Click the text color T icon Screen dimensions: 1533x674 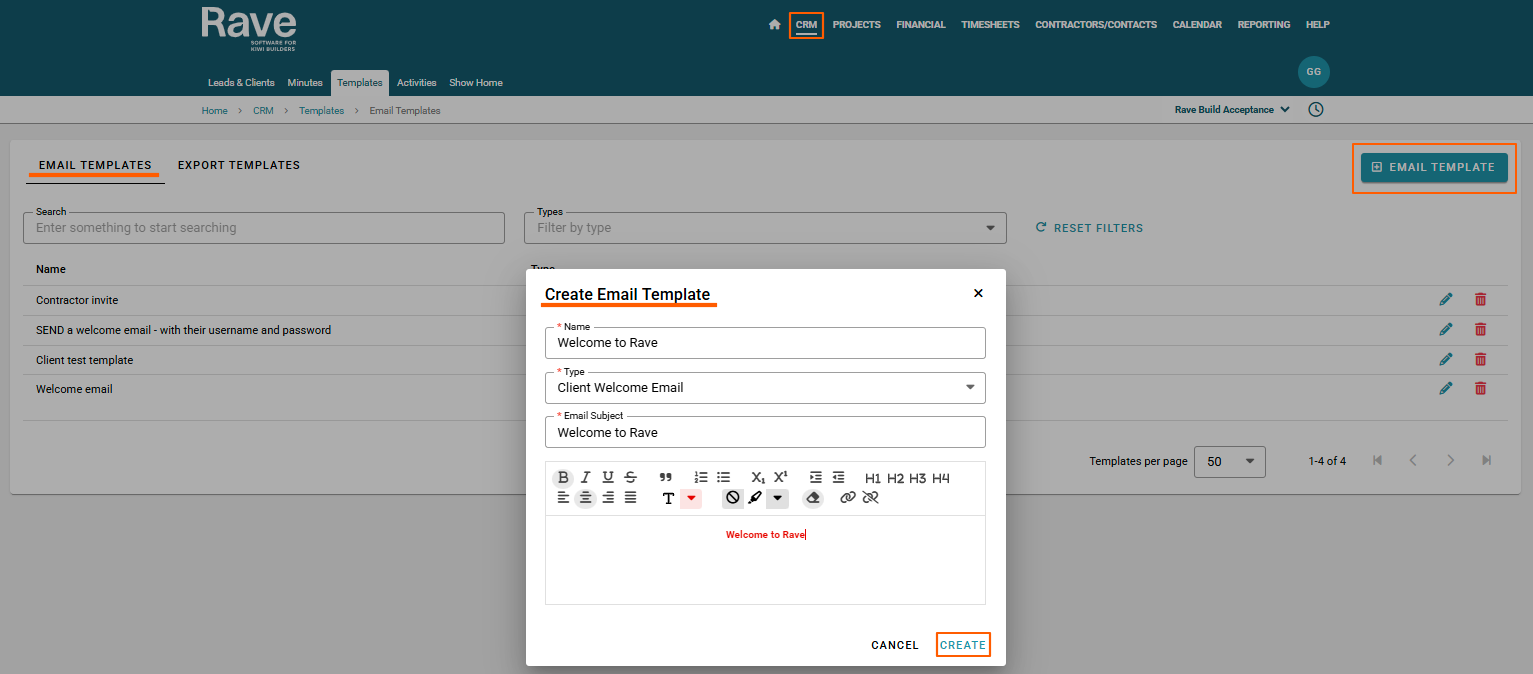[x=668, y=498]
